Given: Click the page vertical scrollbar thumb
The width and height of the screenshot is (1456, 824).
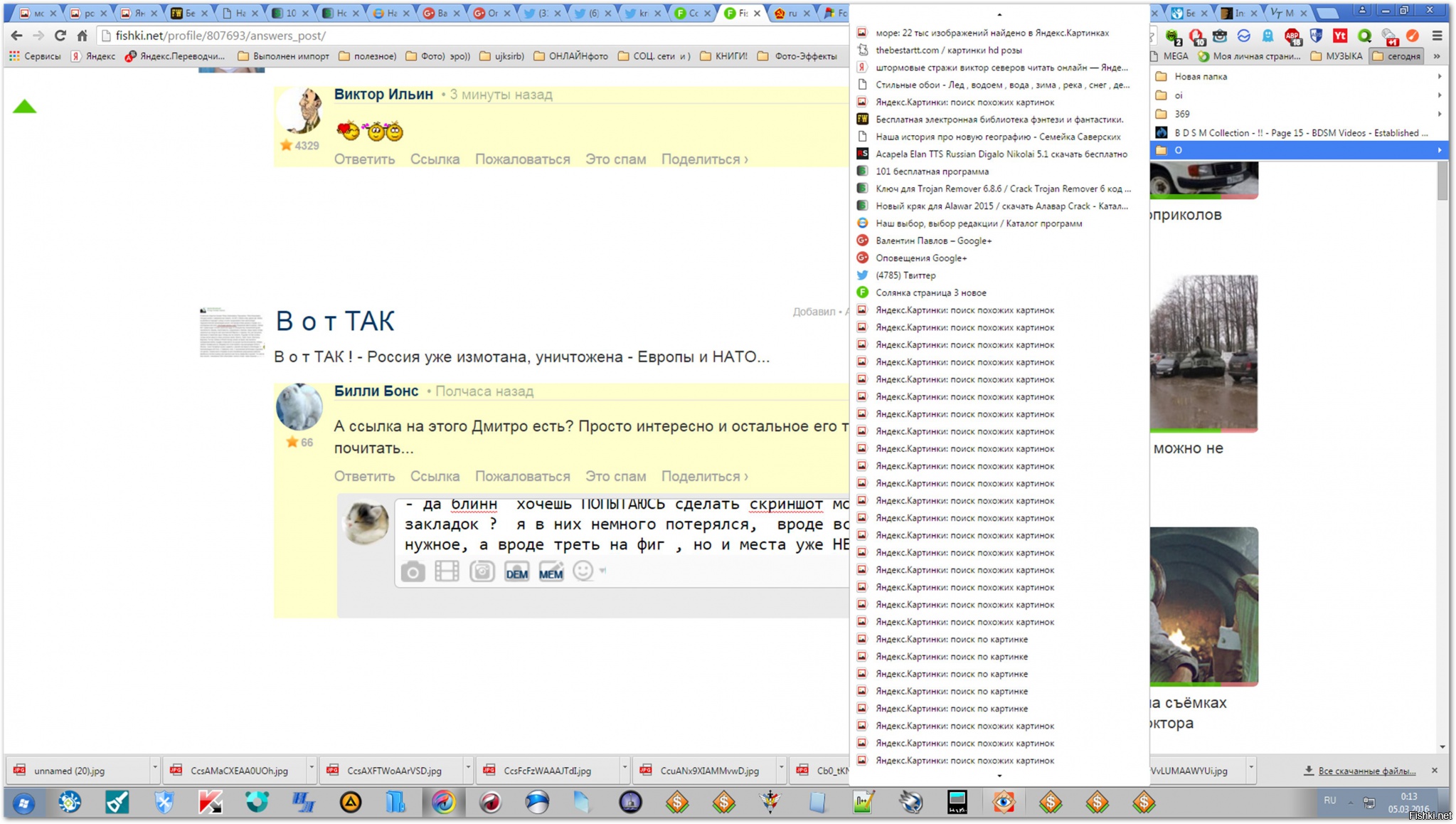Looking at the screenshot, I should point(1442,181).
